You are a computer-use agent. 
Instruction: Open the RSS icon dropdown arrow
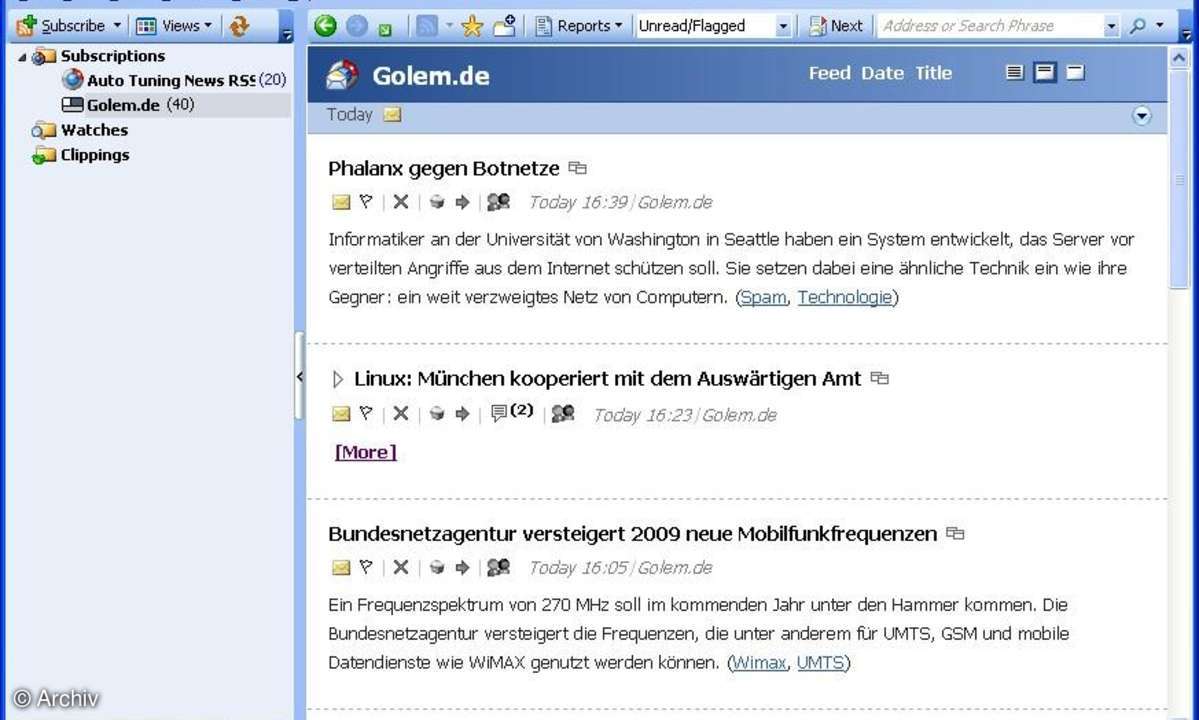point(449,26)
